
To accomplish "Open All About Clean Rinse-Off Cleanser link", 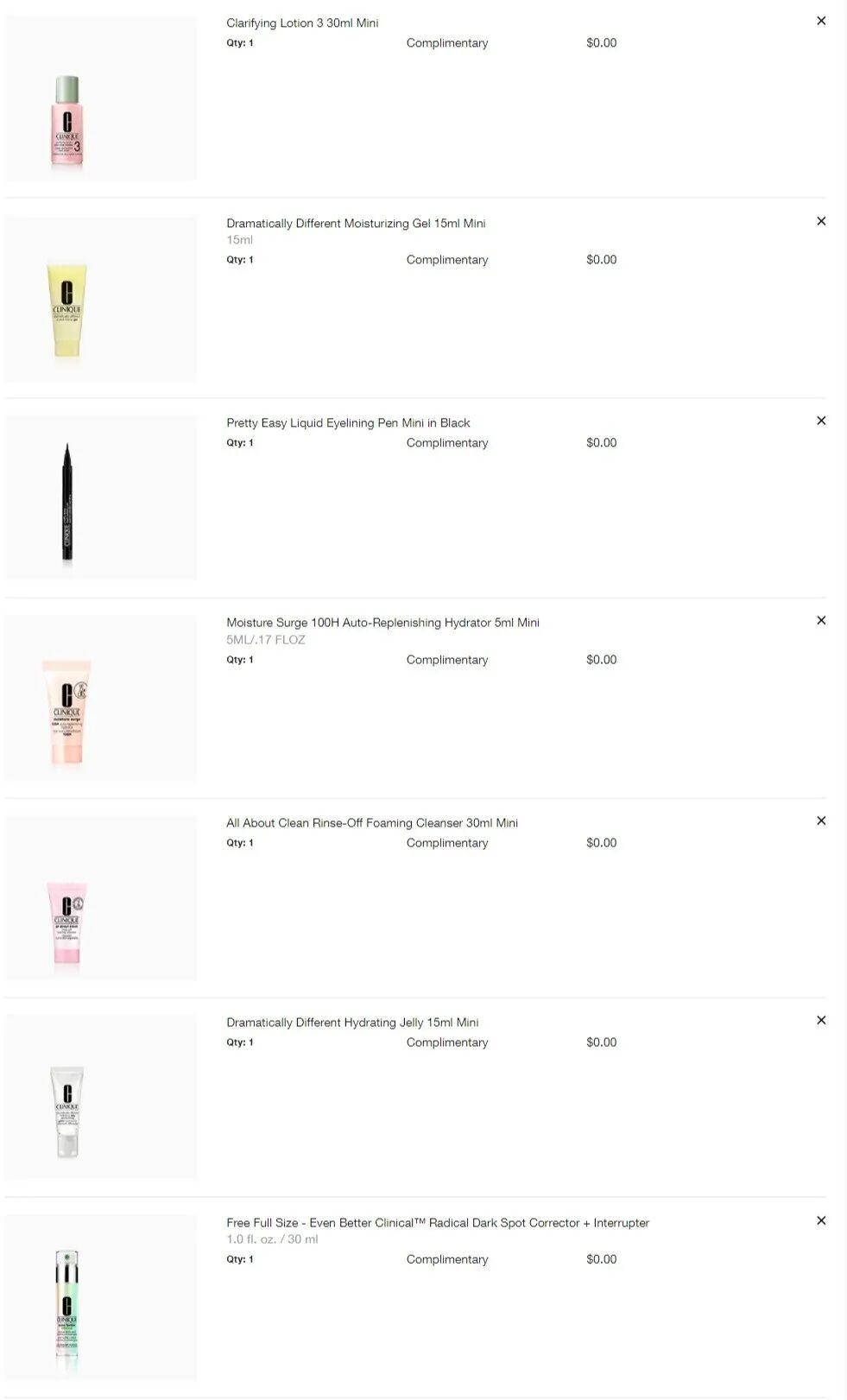I will click(372, 823).
